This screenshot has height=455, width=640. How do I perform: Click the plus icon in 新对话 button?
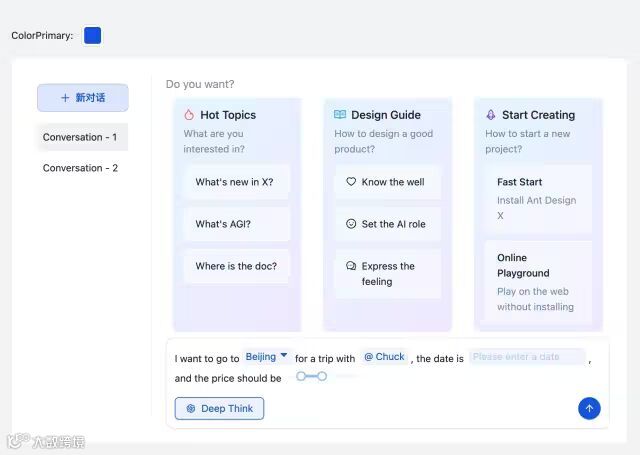coord(65,98)
